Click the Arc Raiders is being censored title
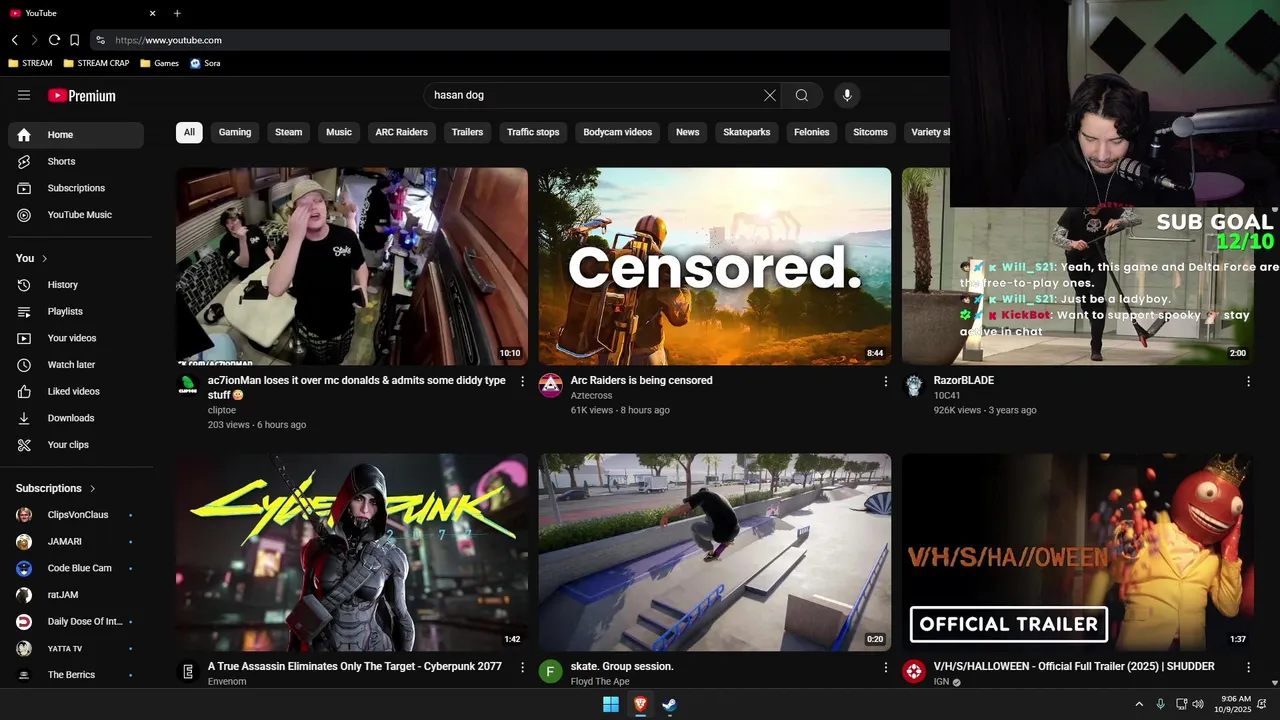Screen dimensions: 1280x720 click(641, 380)
